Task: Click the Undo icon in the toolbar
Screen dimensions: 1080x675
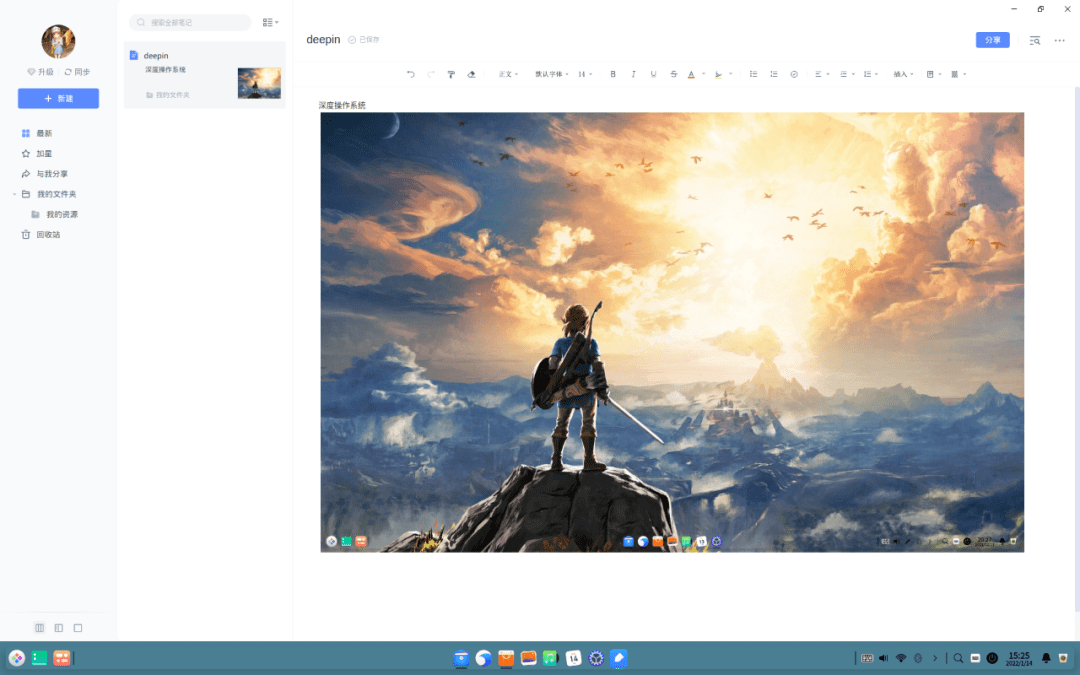Action: [410, 74]
